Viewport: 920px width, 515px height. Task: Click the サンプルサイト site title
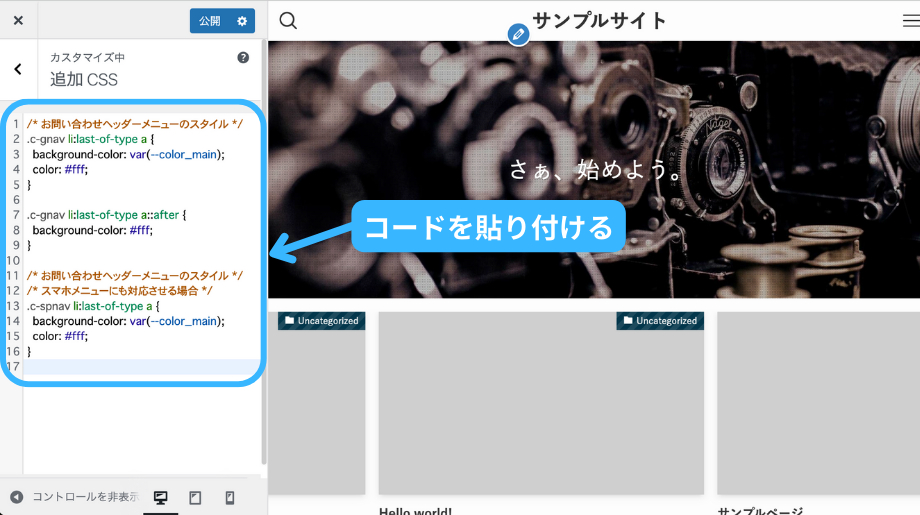pyautogui.click(x=599, y=21)
